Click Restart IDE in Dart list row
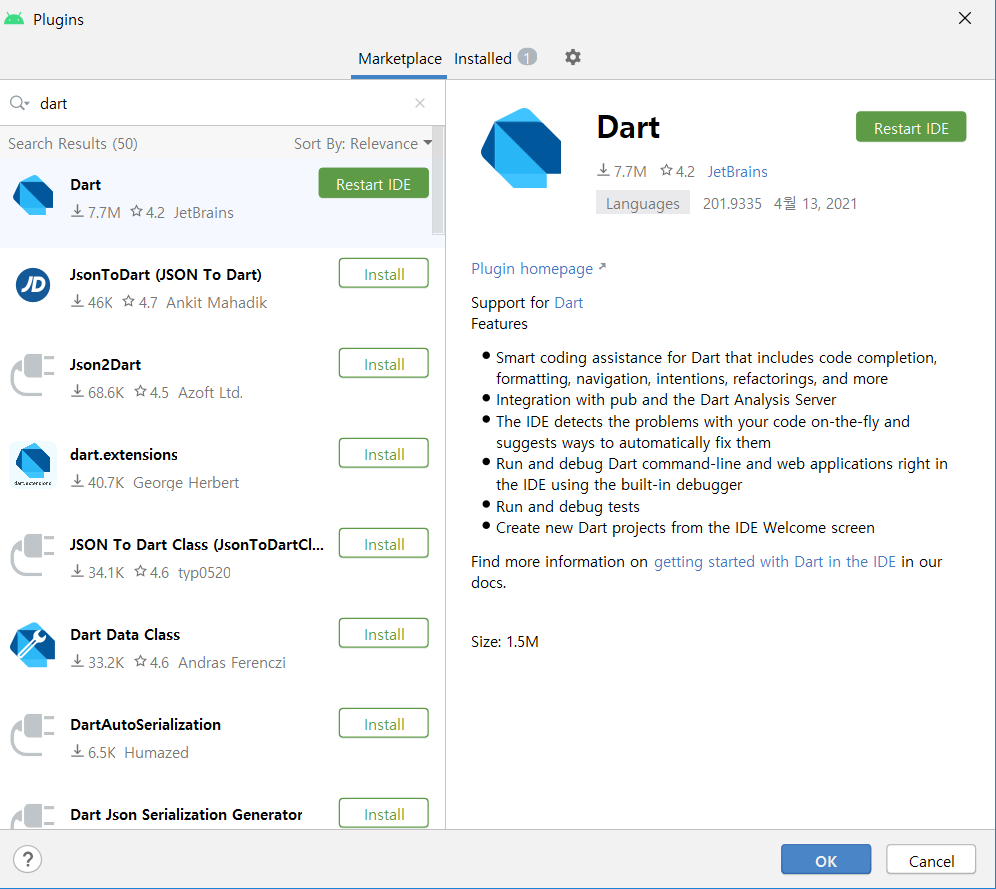Image resolution: width=996 pixels, height=889 pixels. [374, 184]
